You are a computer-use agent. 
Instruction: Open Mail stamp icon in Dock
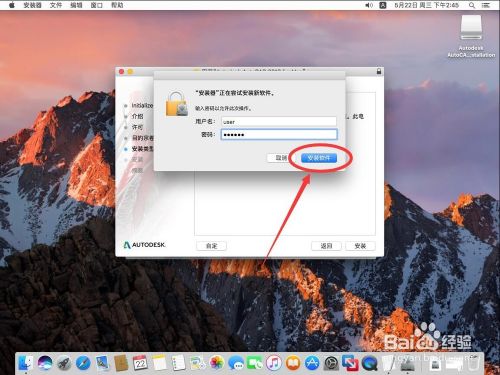tap(102, 363)
